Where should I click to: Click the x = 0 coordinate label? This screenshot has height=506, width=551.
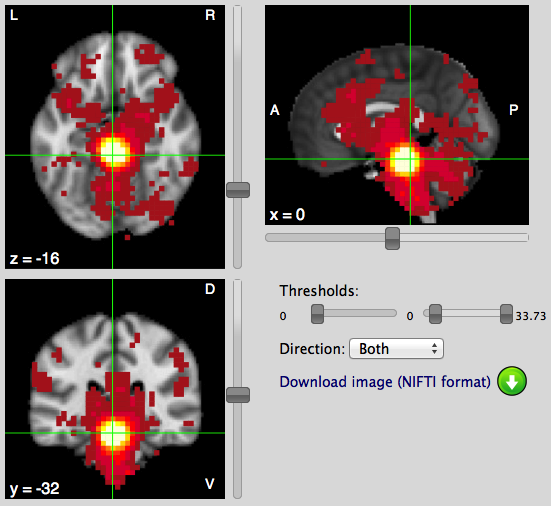287,214
